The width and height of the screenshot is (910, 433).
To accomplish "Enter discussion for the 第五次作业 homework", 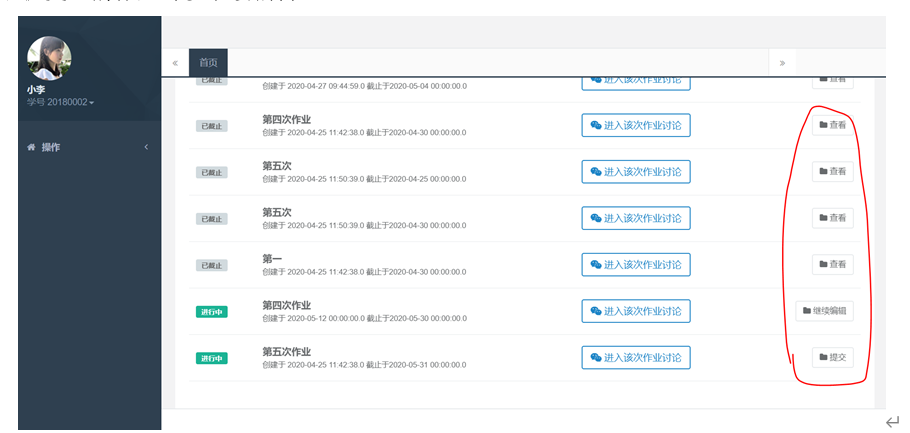I will pyautogui.click(x=636, y=358).
